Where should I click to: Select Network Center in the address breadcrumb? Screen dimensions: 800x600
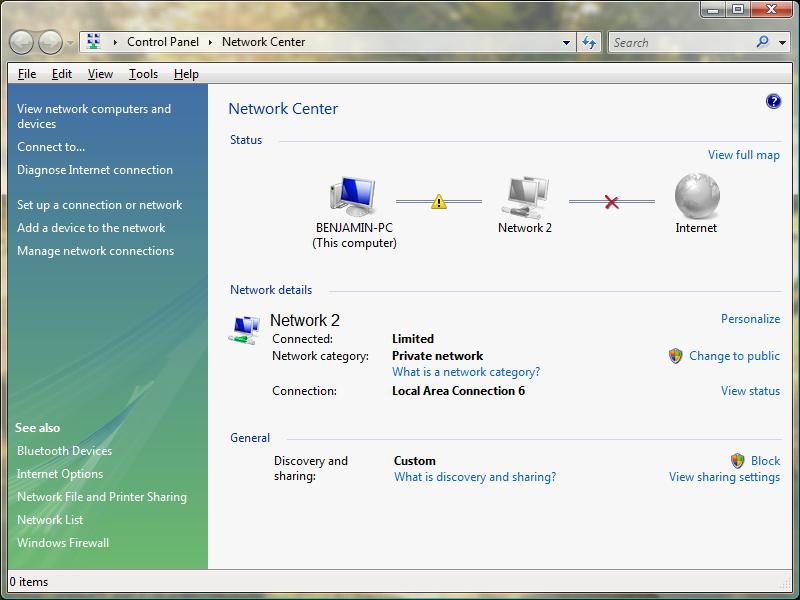263,42
